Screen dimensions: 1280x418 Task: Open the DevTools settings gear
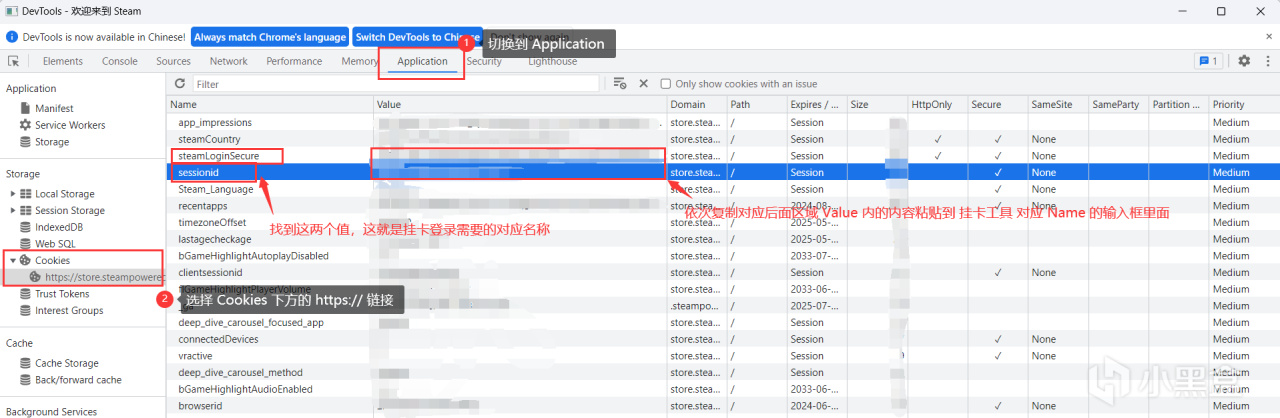point(1244,61)
